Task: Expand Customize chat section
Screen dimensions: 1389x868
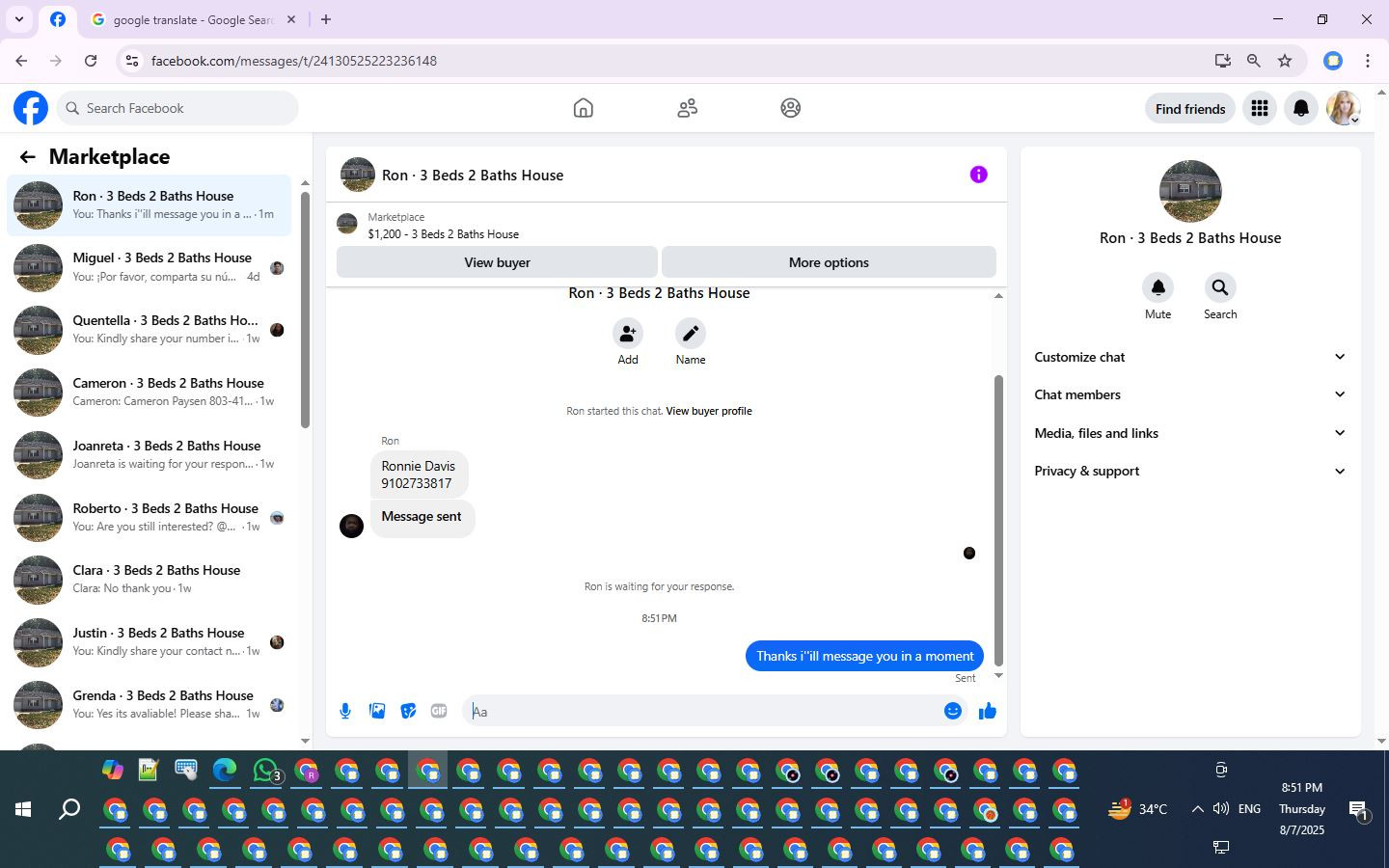Action: tap(1189, 357)
